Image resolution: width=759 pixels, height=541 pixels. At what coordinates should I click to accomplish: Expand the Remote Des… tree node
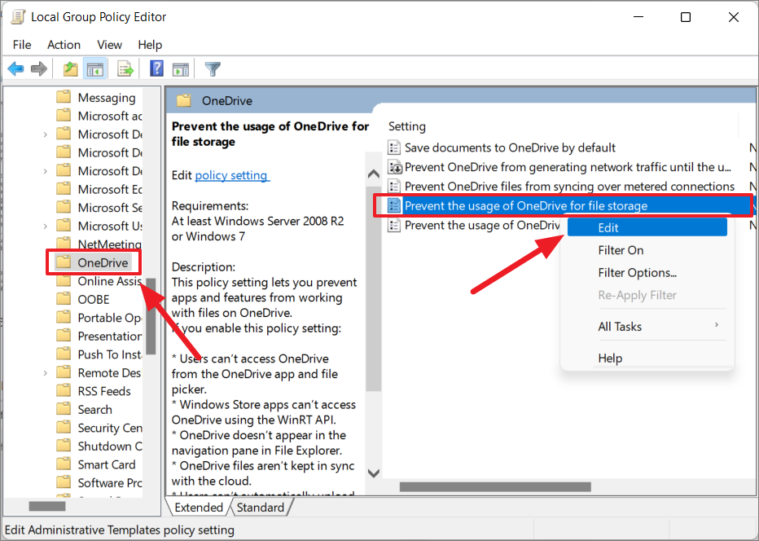click(x=45, y=373)
